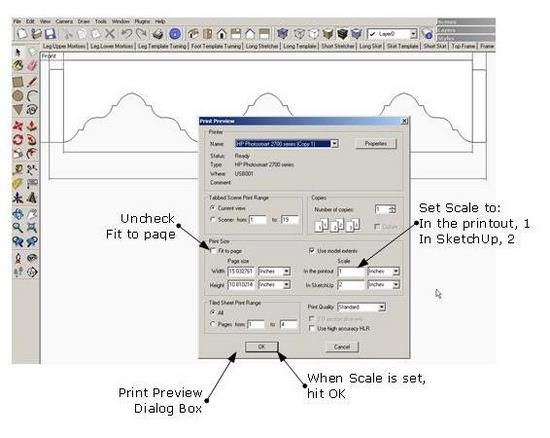This screenshot has width=550, height=438.
Task: Click the Undo arrow icon
Action: 126,34
